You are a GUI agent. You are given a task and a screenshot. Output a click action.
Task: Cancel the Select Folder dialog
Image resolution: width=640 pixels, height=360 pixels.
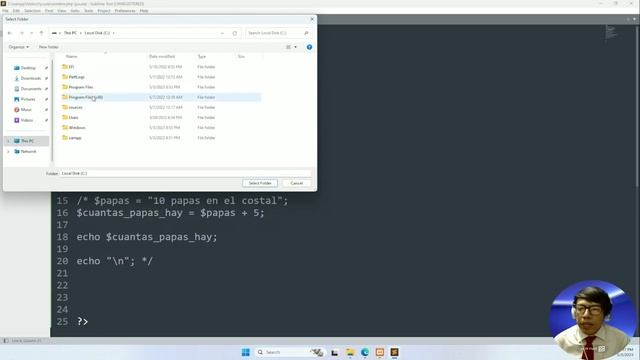(x=297, y=183)
